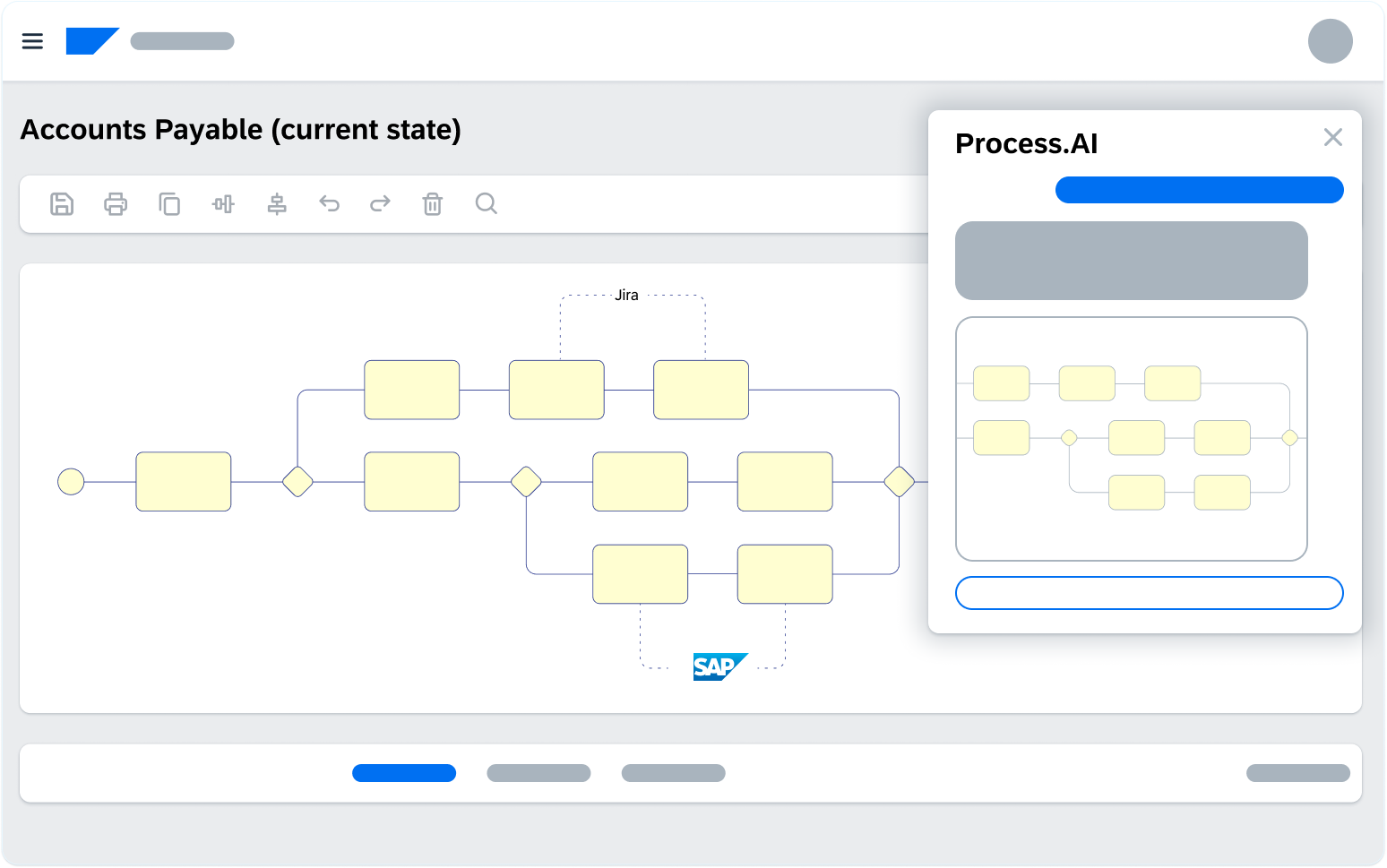This screenshot has width=1387, height=868.
Task: Click the outlined input field in Process.AI
Action: tap(1149, 593)
